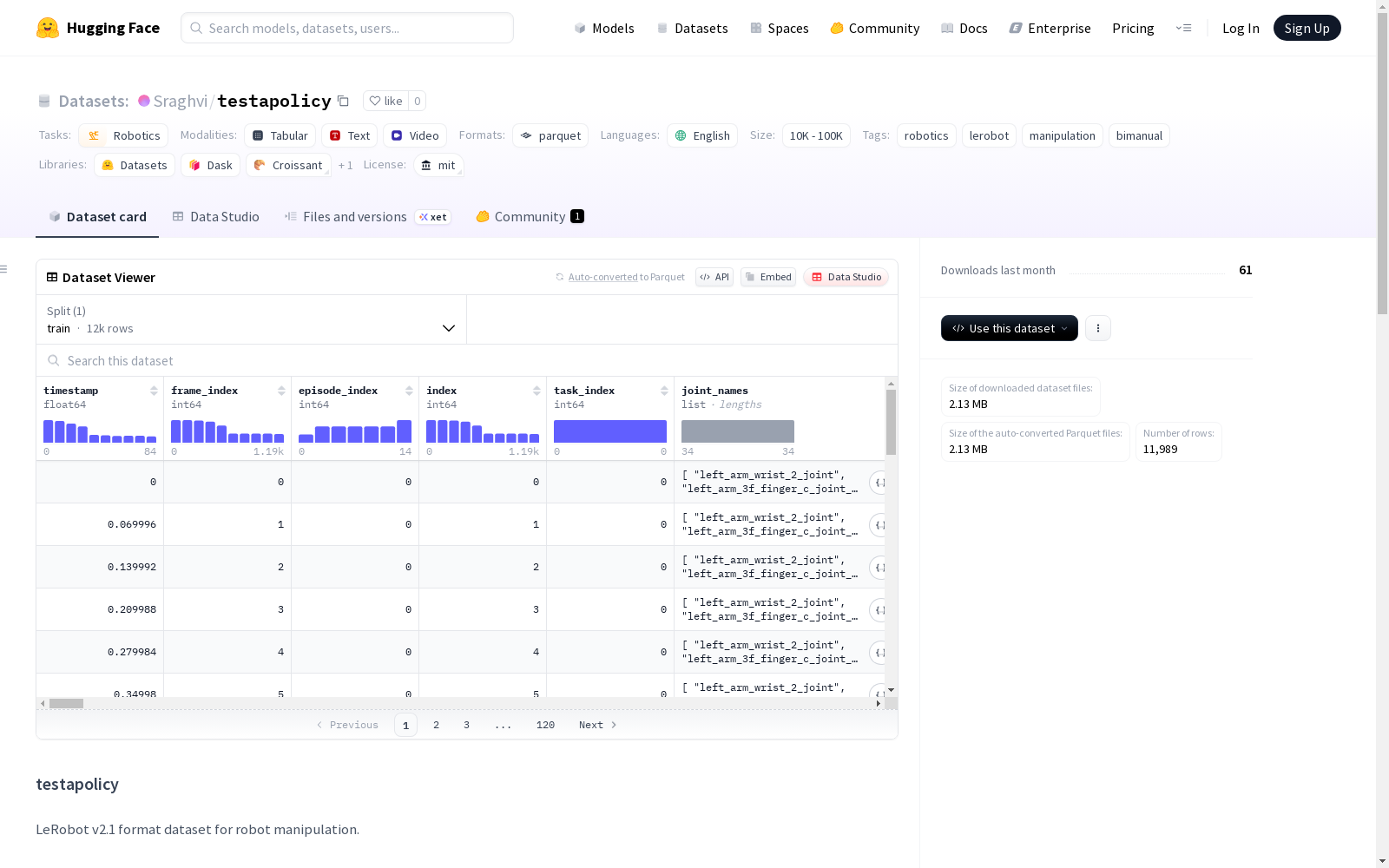Open Data Studio from viewer header
This screenshot has height=868, width=1389.
846,277
